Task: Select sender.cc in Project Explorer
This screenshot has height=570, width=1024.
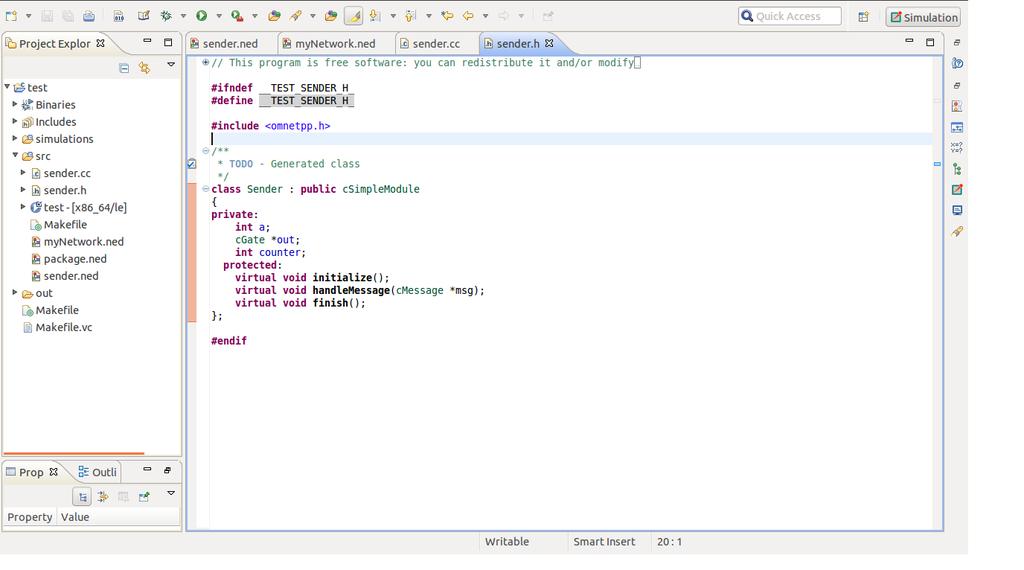Action: click(67, 173)
